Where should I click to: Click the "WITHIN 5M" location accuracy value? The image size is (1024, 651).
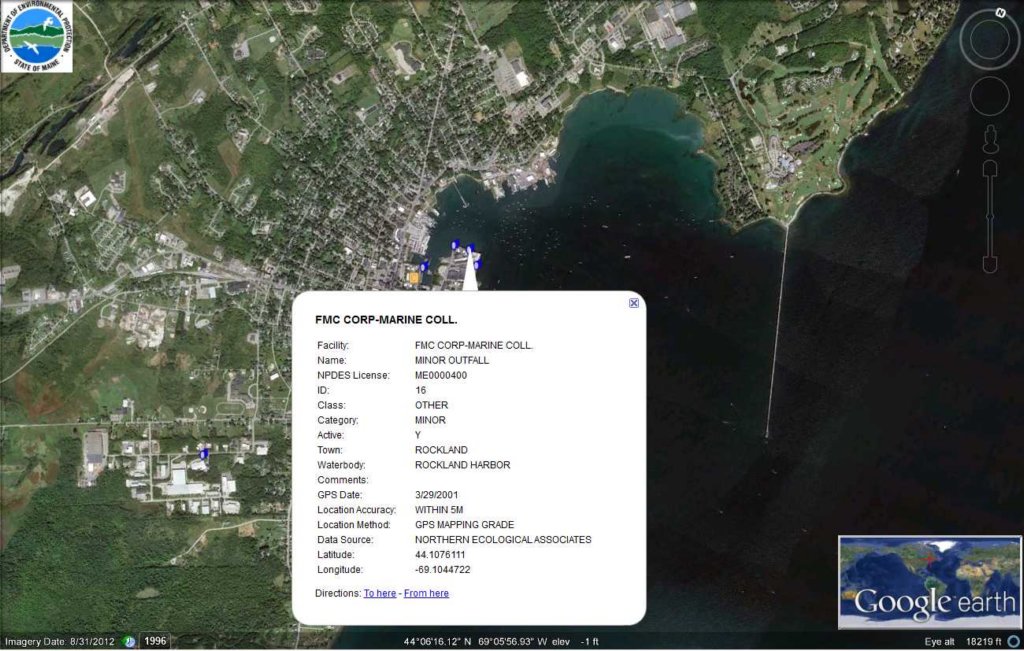439,510
